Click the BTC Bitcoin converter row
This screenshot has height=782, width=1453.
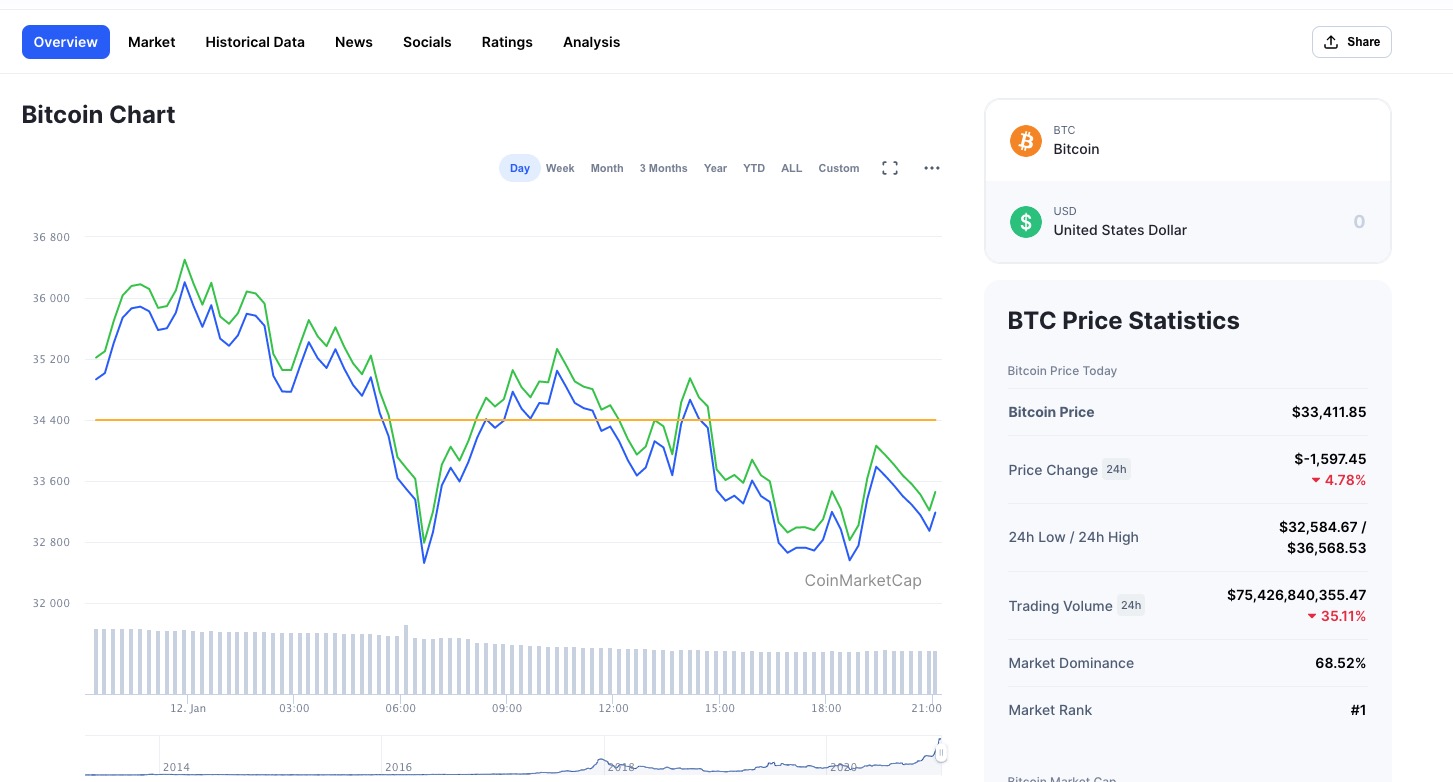[1188, 141]
